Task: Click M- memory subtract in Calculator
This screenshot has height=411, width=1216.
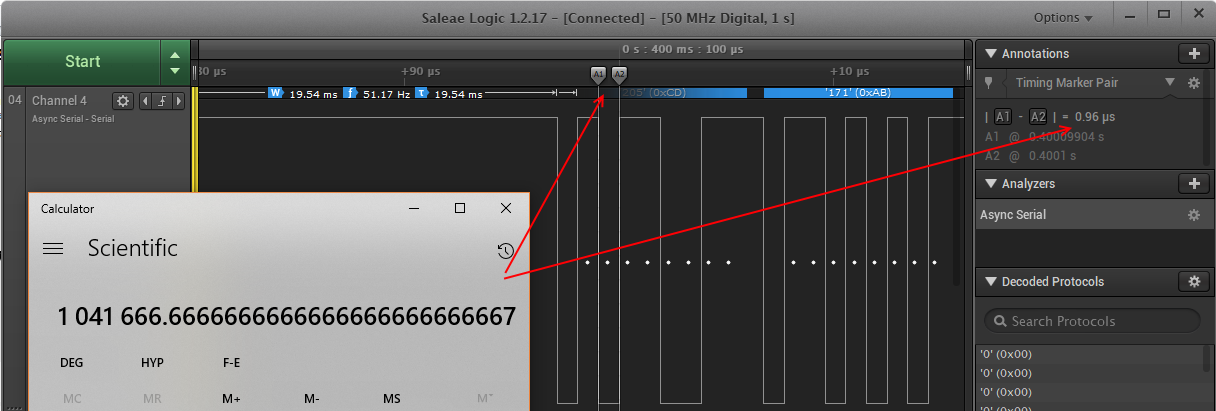Action: [311, 399]
